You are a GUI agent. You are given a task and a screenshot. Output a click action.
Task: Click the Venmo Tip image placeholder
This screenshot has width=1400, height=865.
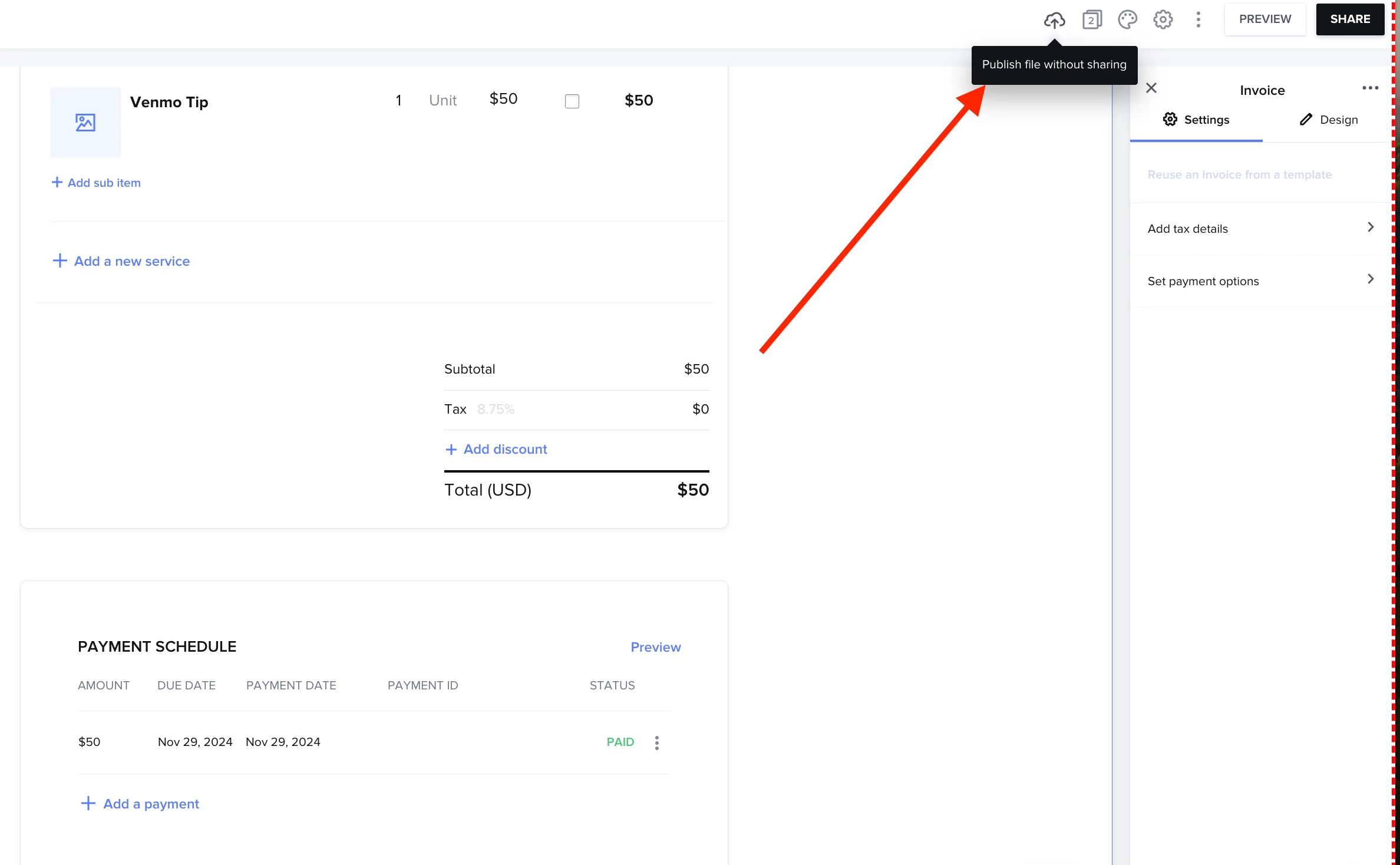(x=85, y=123)
